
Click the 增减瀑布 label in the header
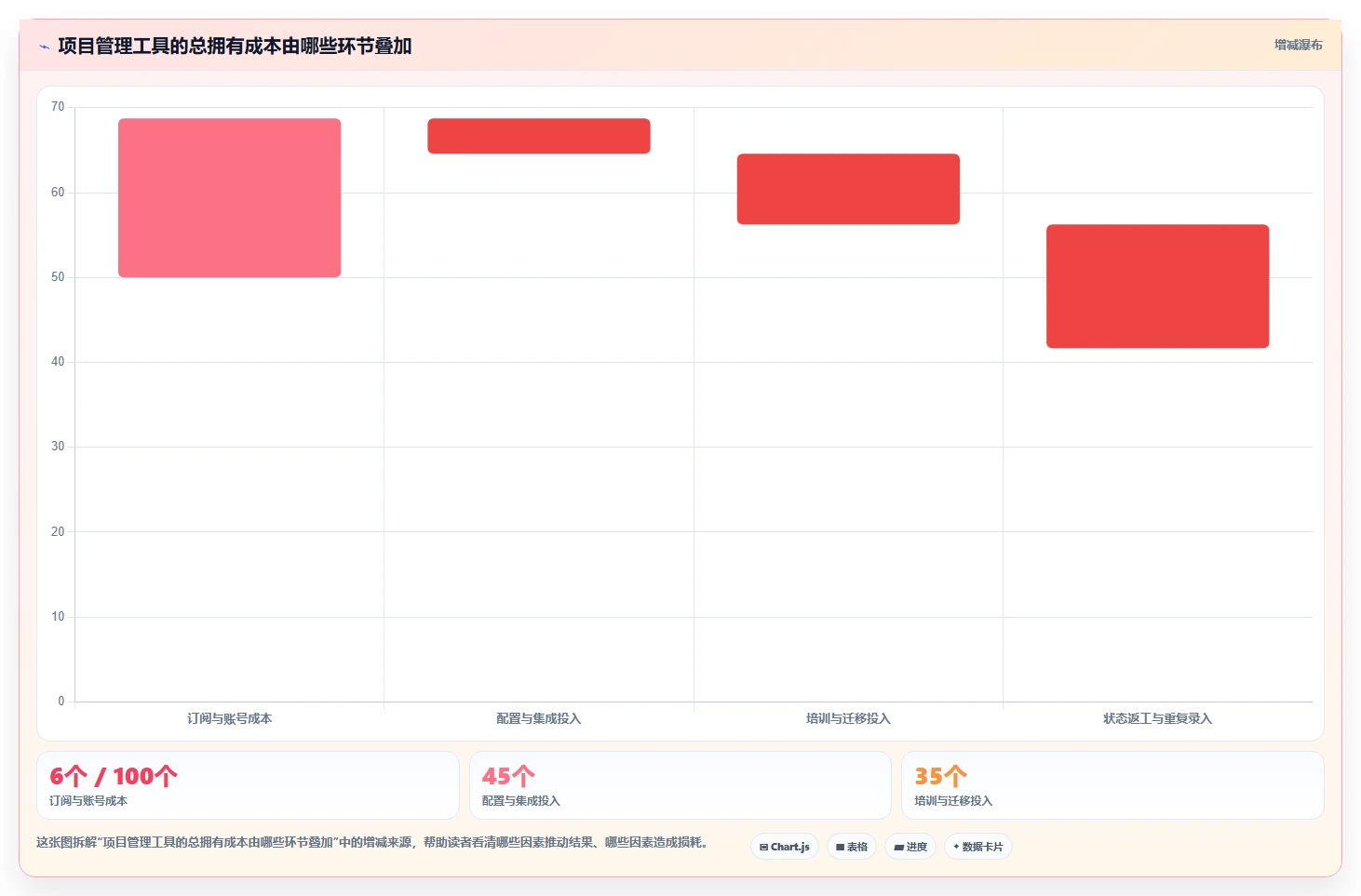[x=1298, y=45]
